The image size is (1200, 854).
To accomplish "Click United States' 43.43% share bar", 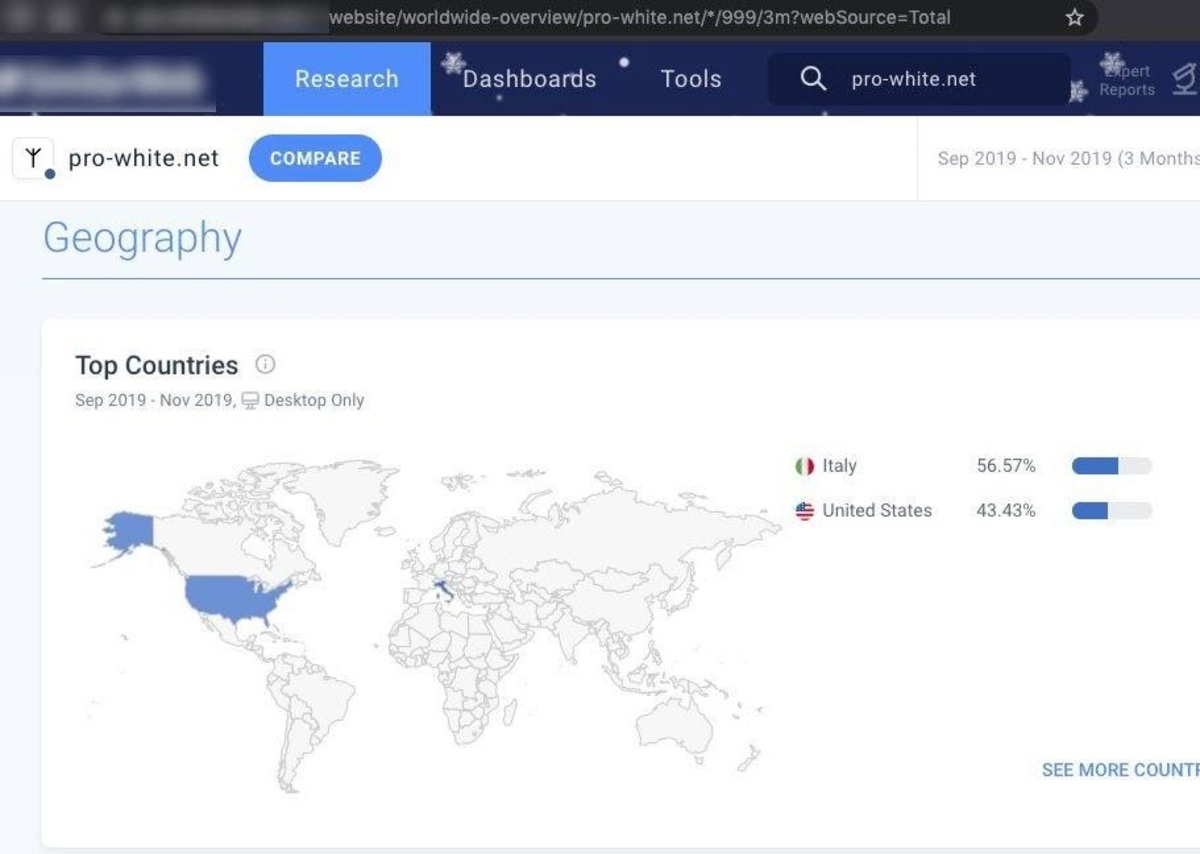I will pyautogui.click(x=1111, y=511).
